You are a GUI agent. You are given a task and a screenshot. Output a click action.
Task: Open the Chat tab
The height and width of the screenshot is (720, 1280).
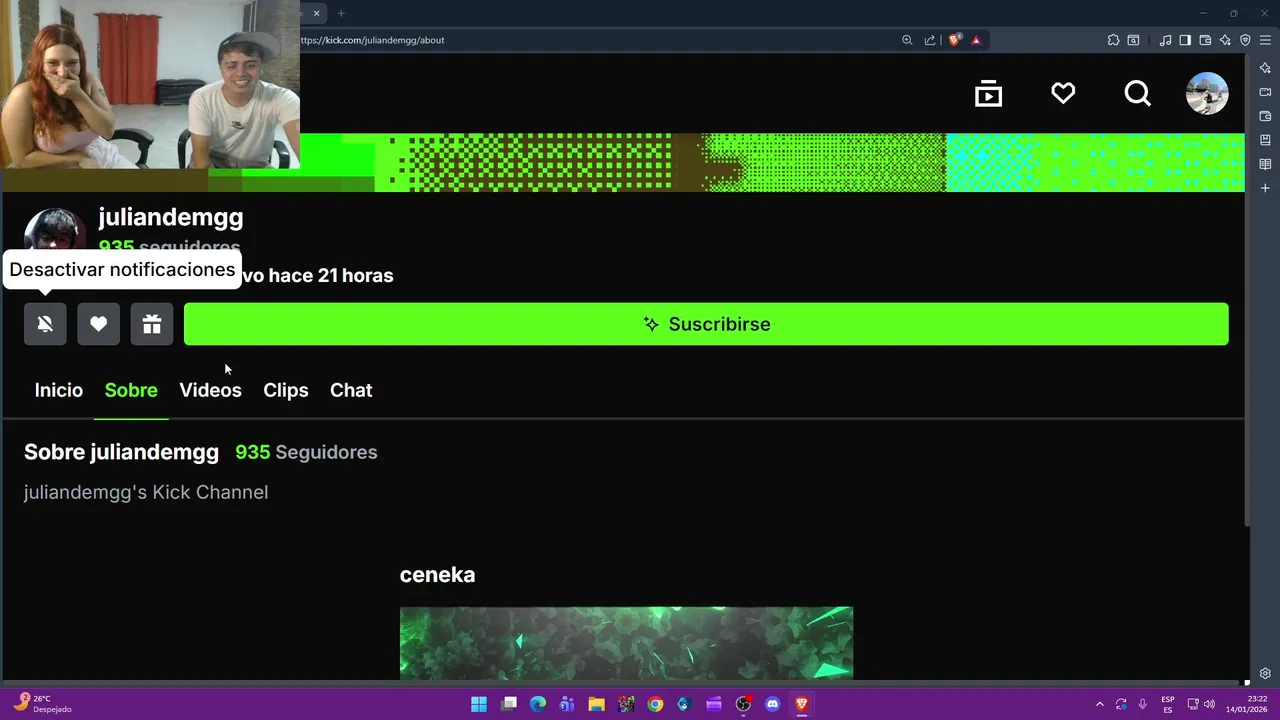[x=351, y=390]
